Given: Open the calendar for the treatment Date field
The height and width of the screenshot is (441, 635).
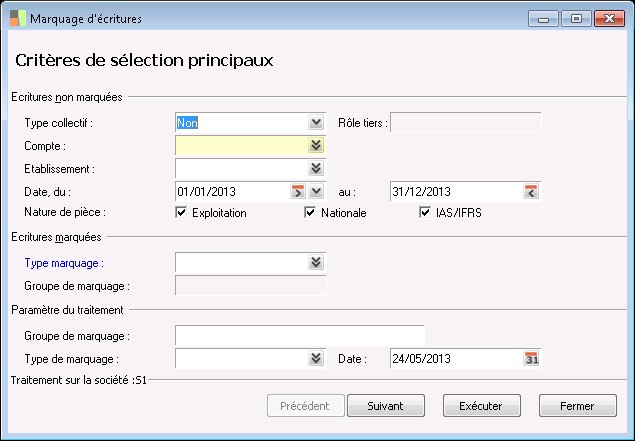Looking at the screenshot, I should [x=531, y=358].
